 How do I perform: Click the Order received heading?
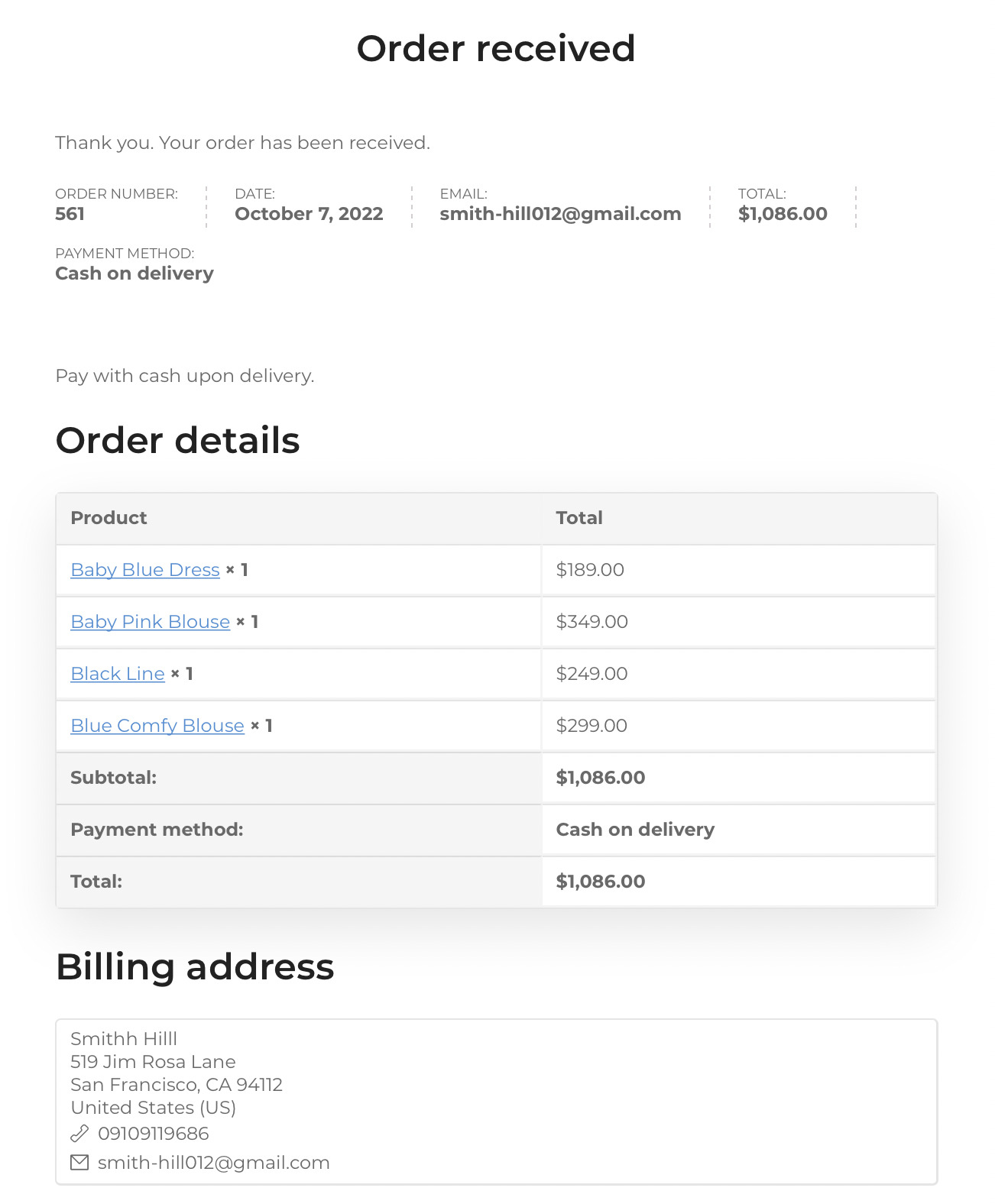tap(496, 48)
